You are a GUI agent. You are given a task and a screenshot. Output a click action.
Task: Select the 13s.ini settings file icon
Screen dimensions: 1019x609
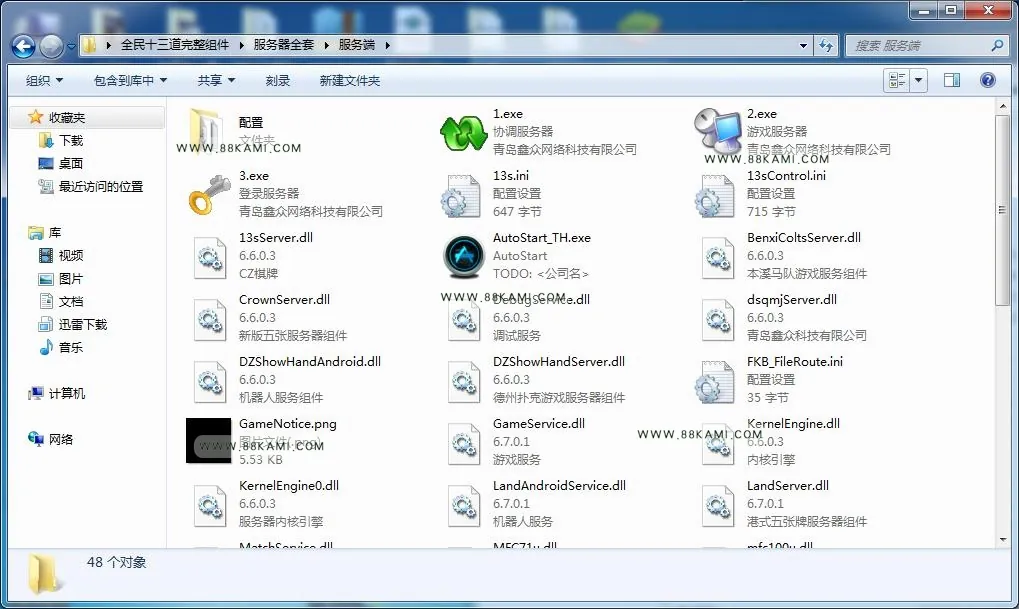(461, 195)
